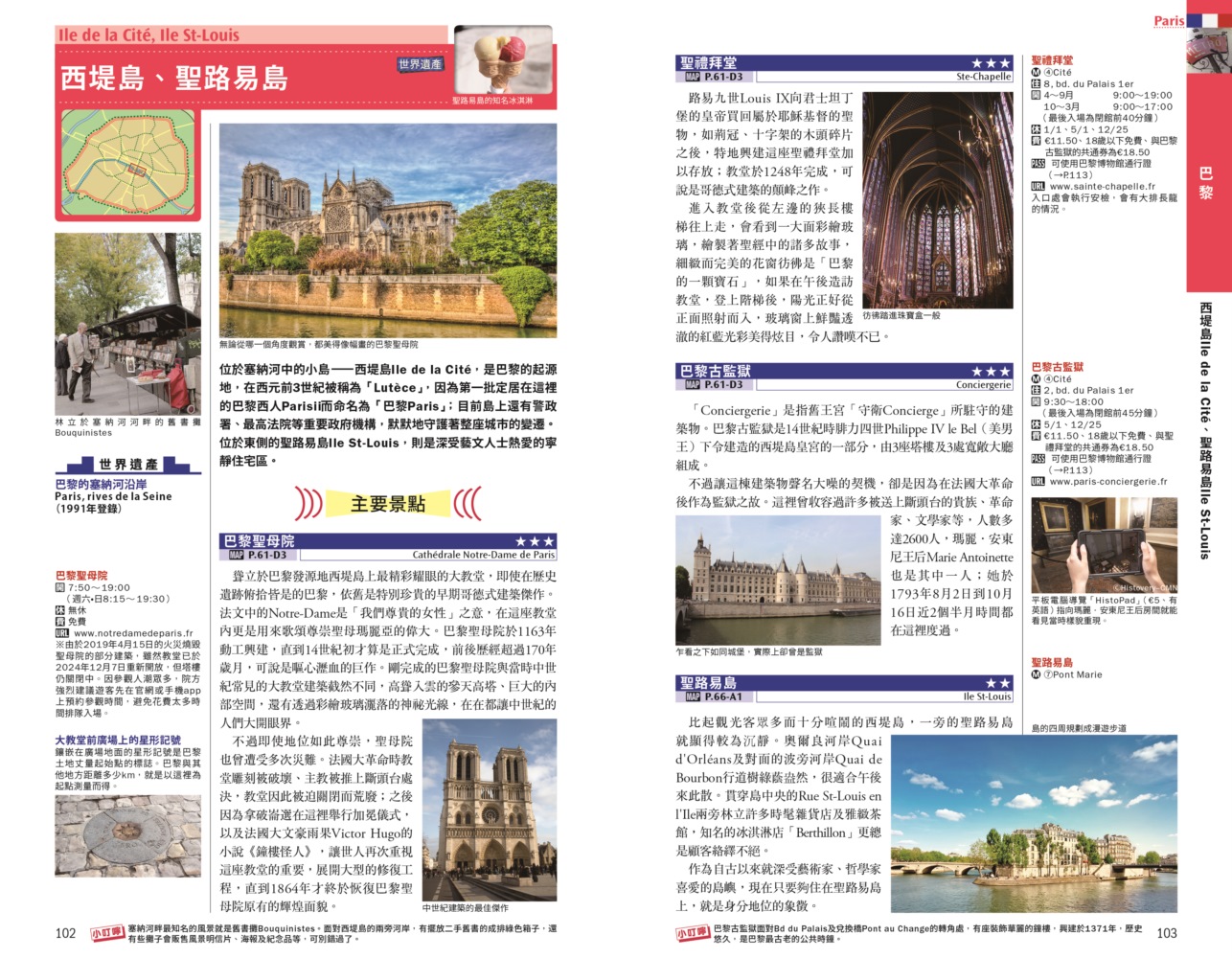Click the →P.113 reference under 聖禮拜堂 PASS

coord(1070,175)
